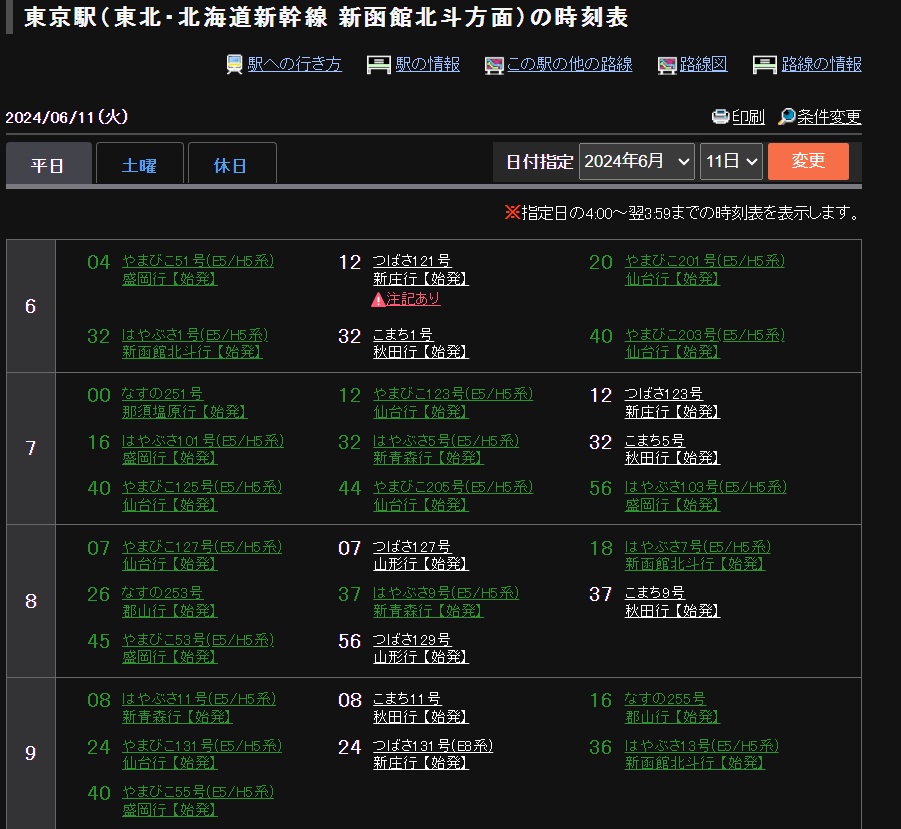Click the red warning icon 注記あり

[378, 299]
